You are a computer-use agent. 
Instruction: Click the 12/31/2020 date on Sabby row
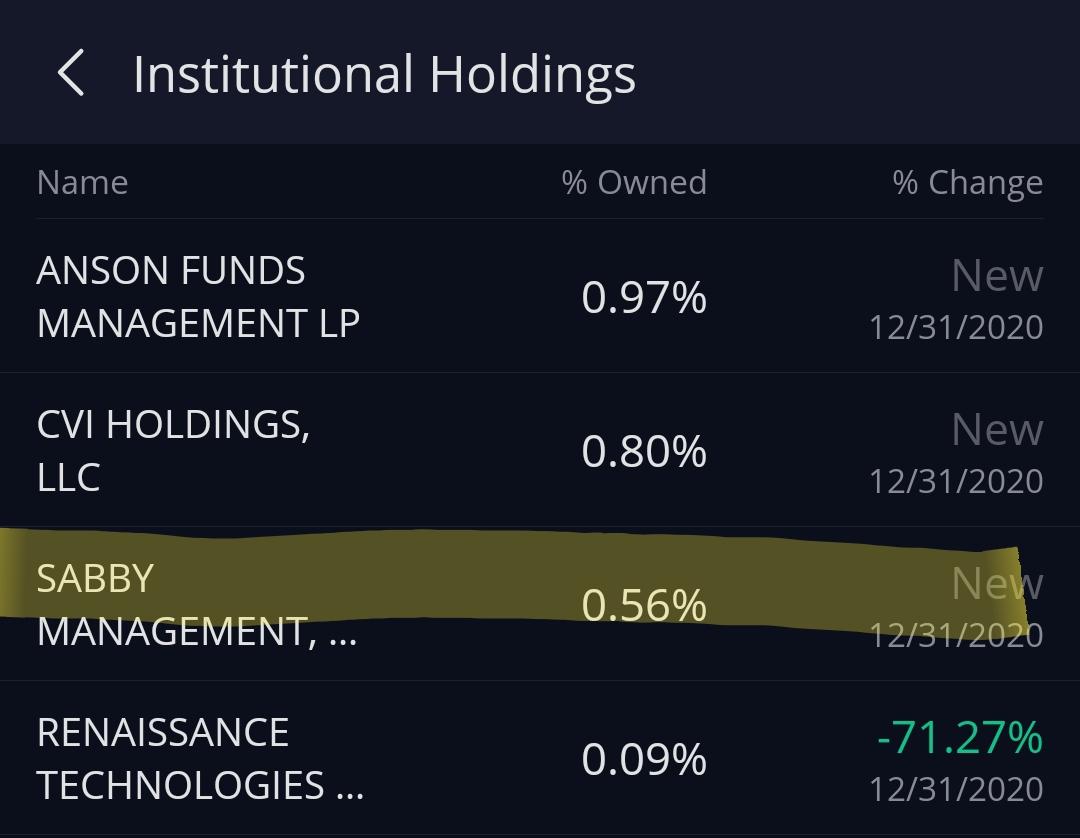click(955, 635)
